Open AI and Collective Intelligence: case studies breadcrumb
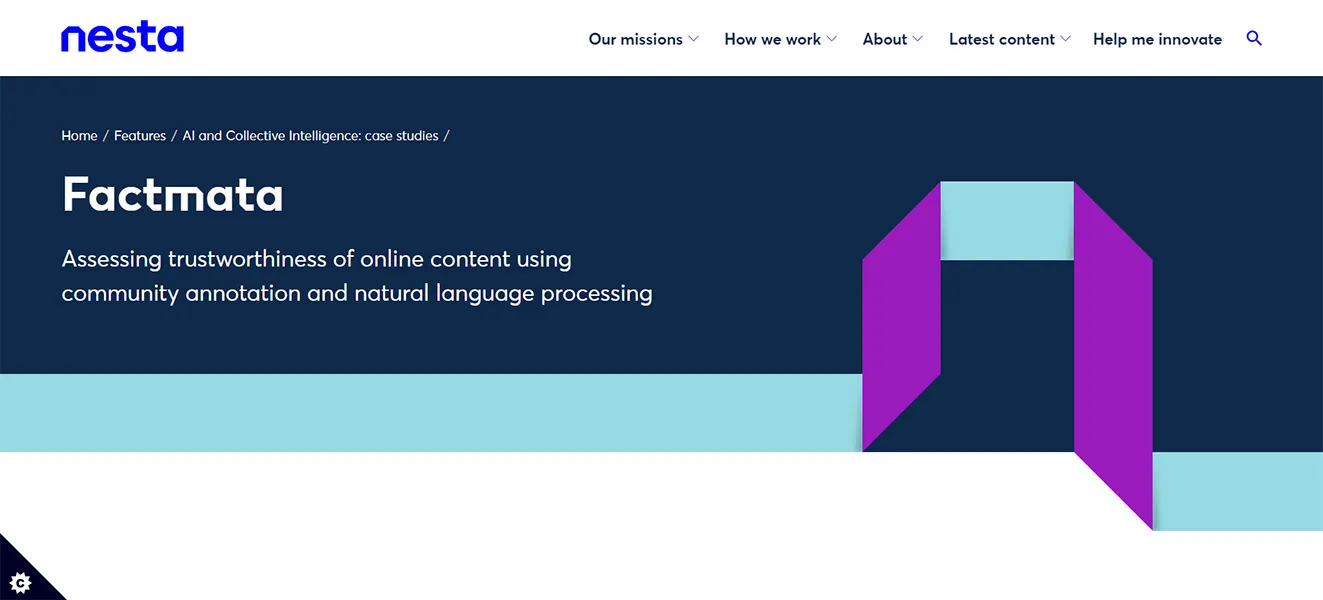Screen dimensions: 1323x600 click(x=310, y=136)
